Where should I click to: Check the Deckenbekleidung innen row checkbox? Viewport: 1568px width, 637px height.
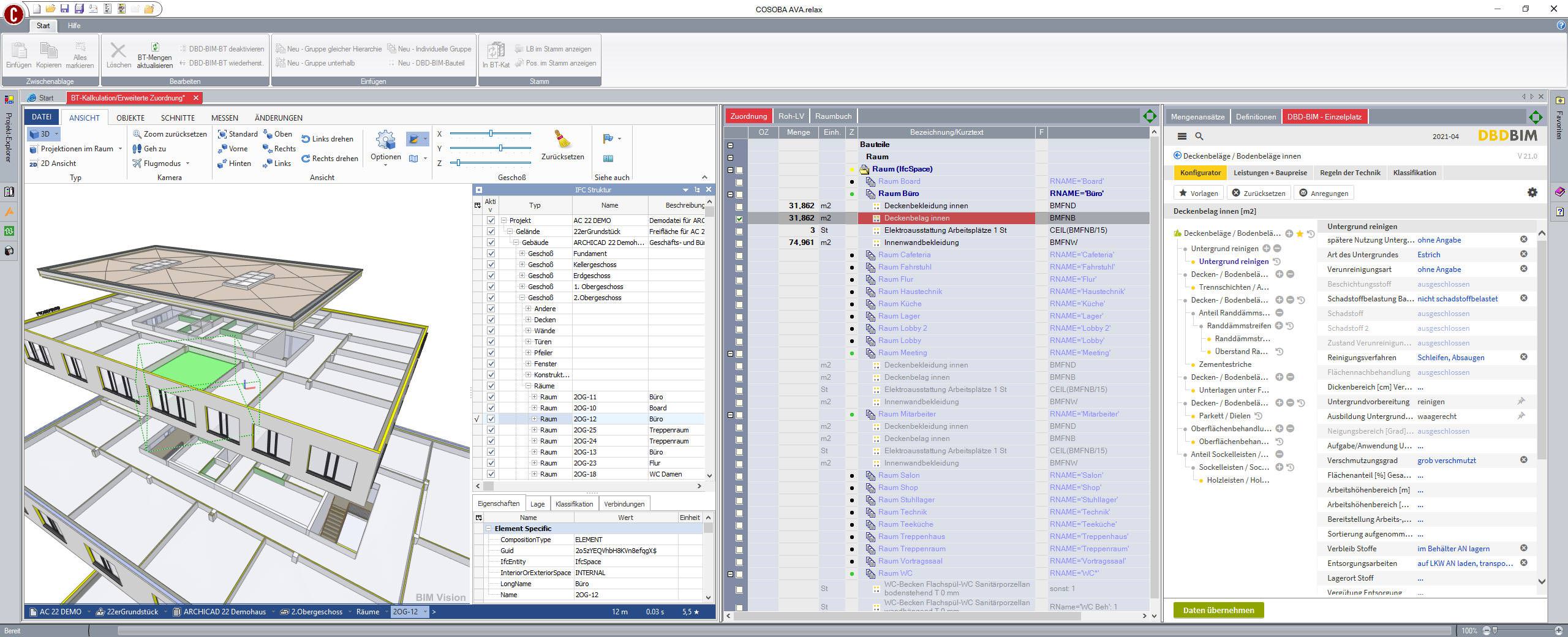[739, 206]
